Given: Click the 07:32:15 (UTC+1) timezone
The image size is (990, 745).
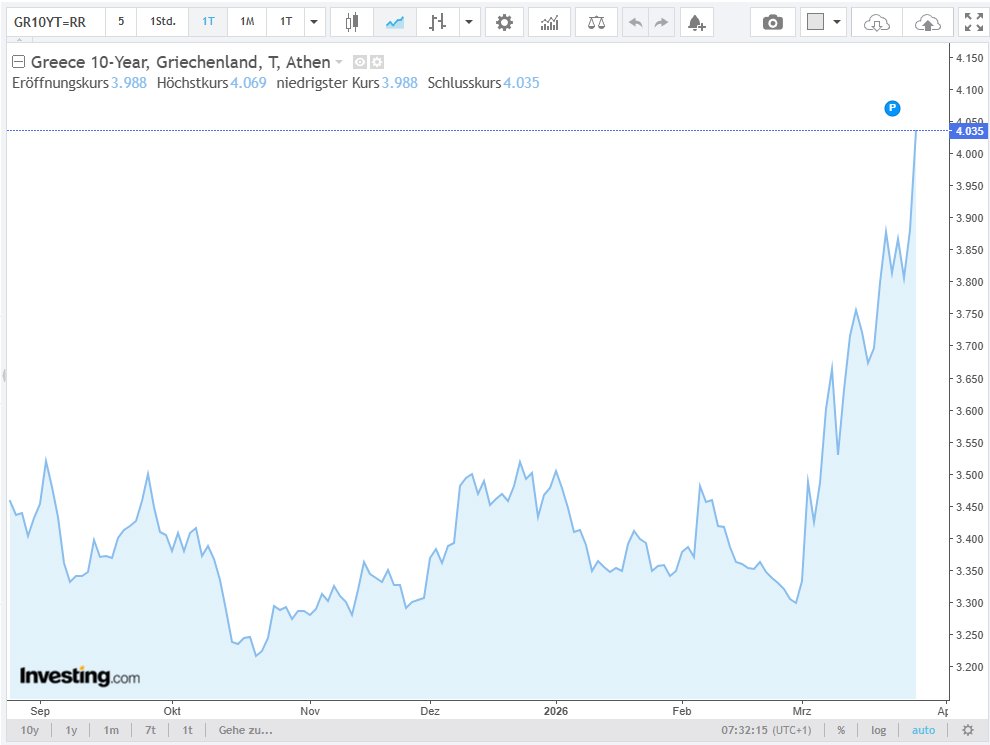Looking at the screenshot, I should pyautogui.click(x=766, y=730).
